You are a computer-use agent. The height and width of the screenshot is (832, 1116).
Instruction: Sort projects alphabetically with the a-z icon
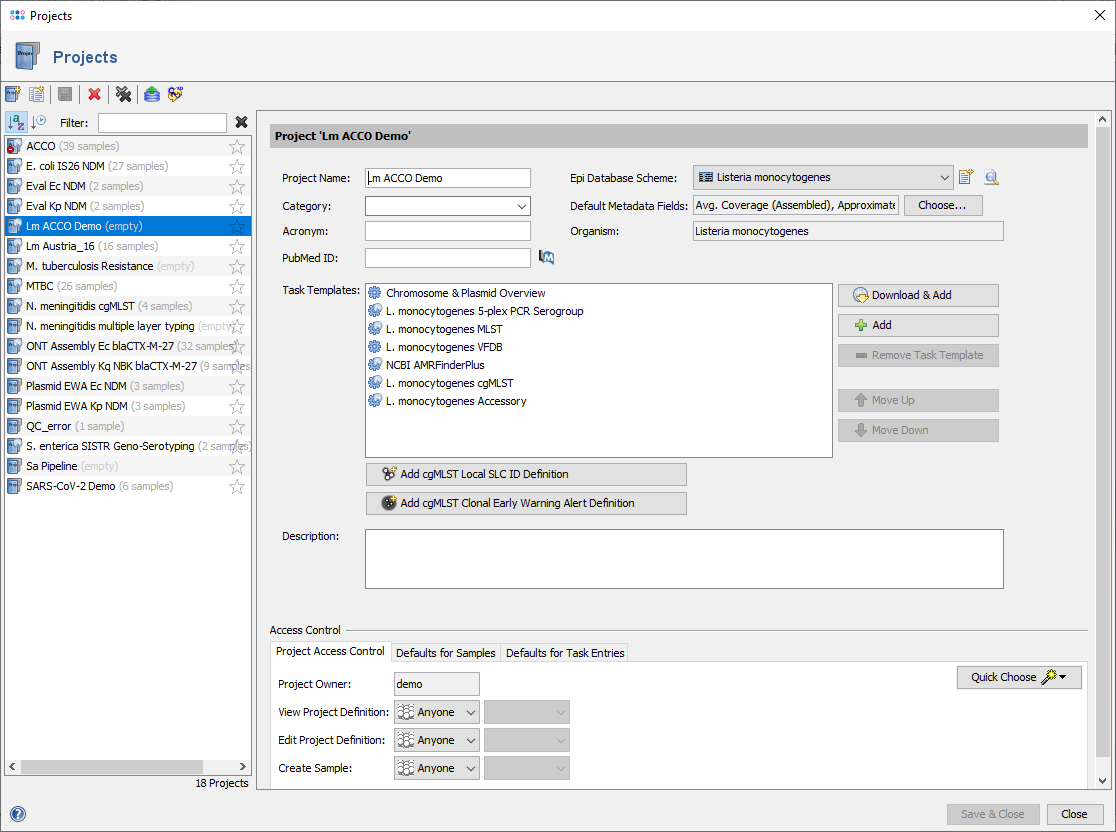pyautogui.click(x=16, y=122)
